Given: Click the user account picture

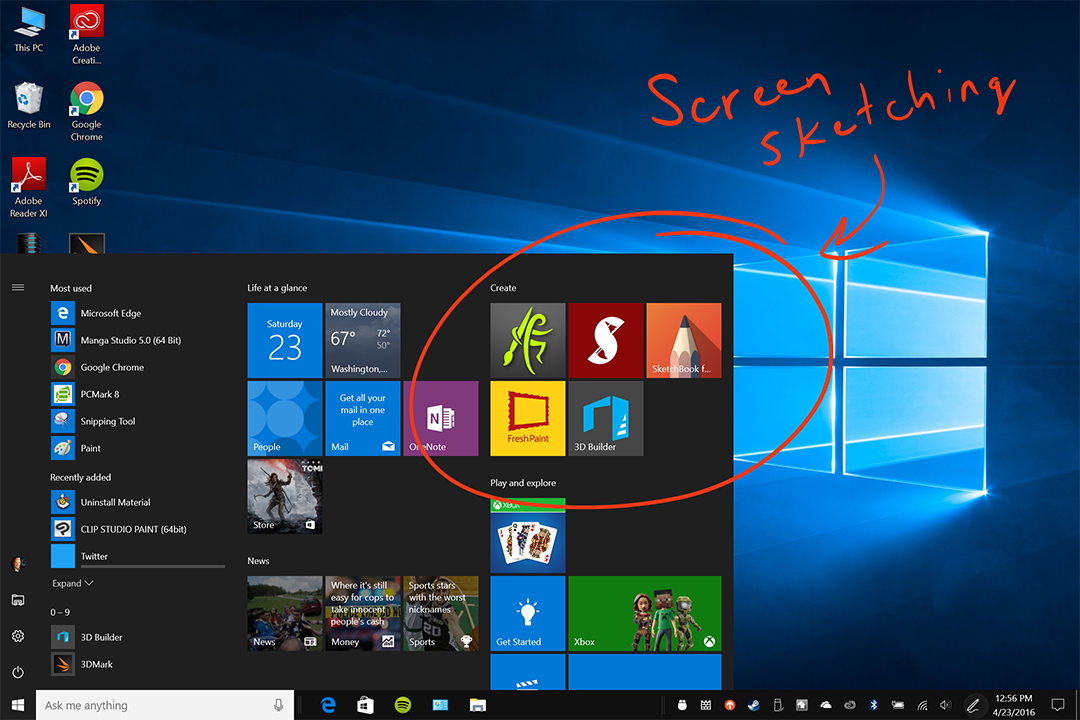Looking at the screenshot, I should [x=18, y=564].
